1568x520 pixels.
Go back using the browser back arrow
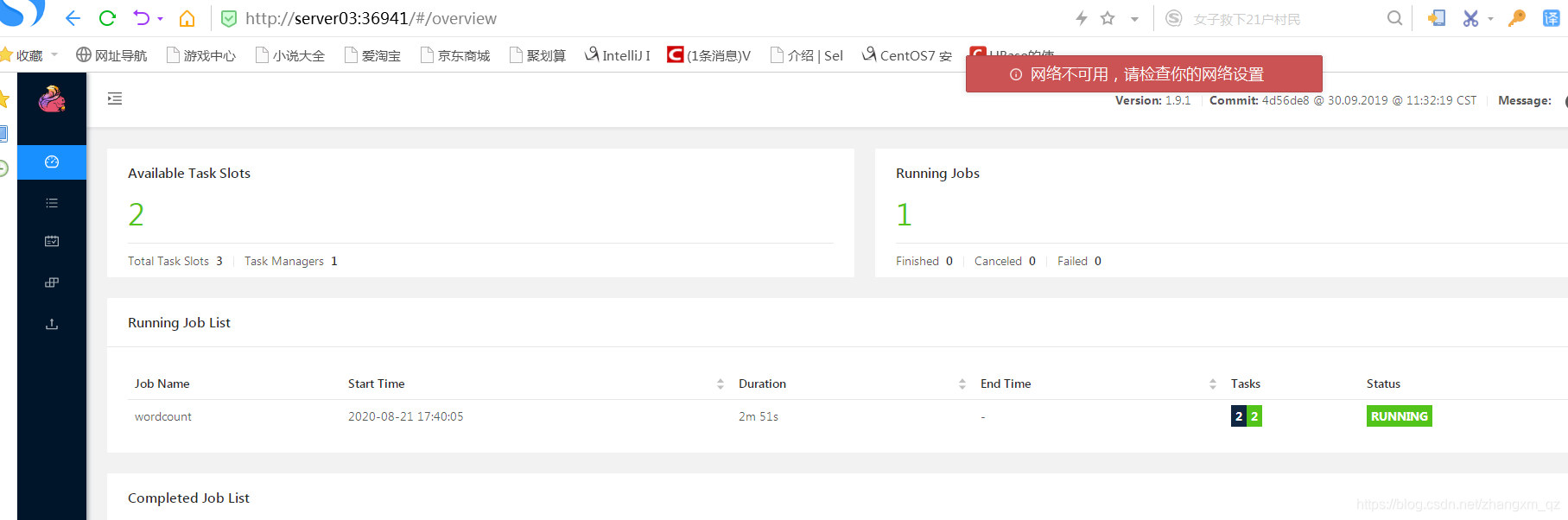tap(73, 18)
